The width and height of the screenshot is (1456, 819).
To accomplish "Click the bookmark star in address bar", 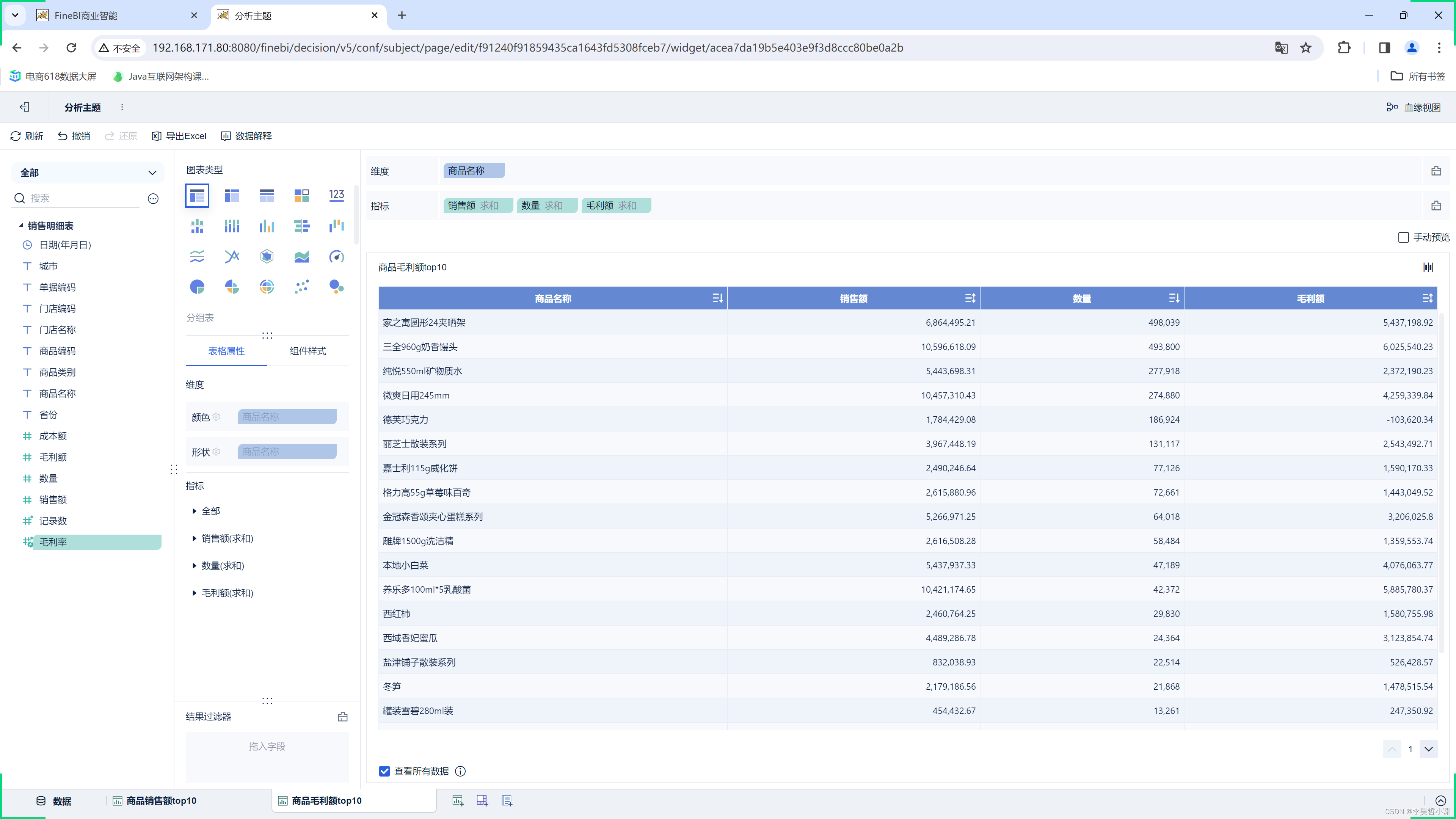I will pos(1305,48).
